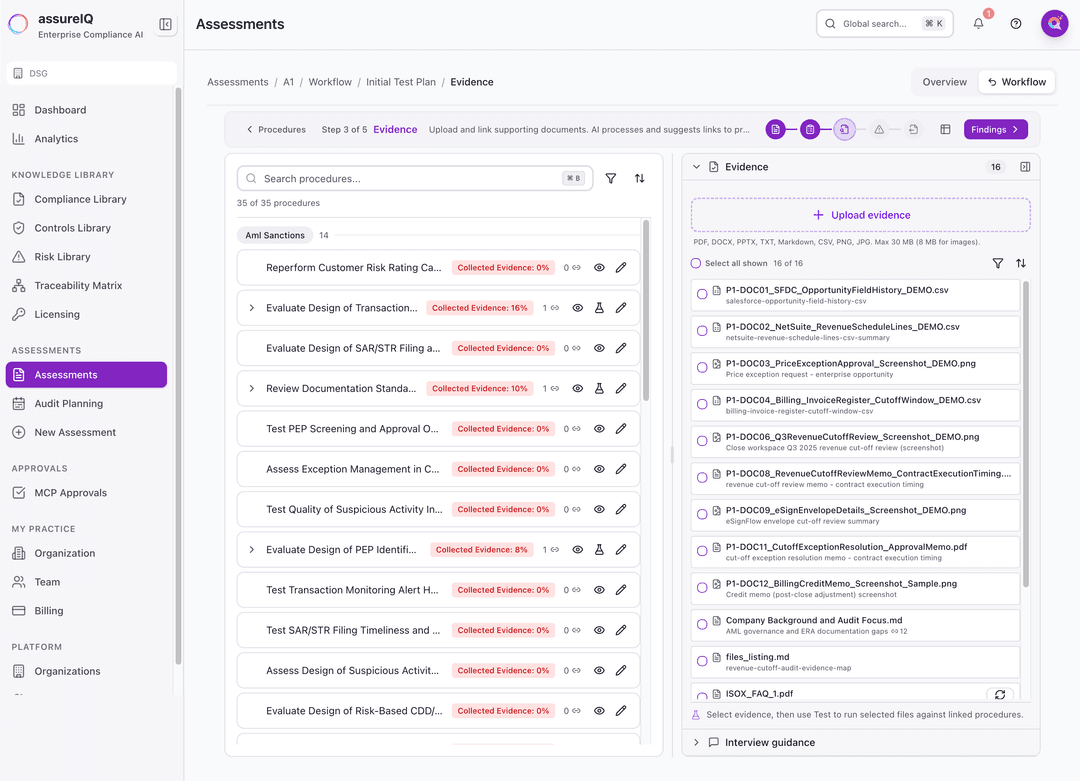1080x781 pixels.
Task: Sort evidence list with arrows icon
Action: 1021,263
